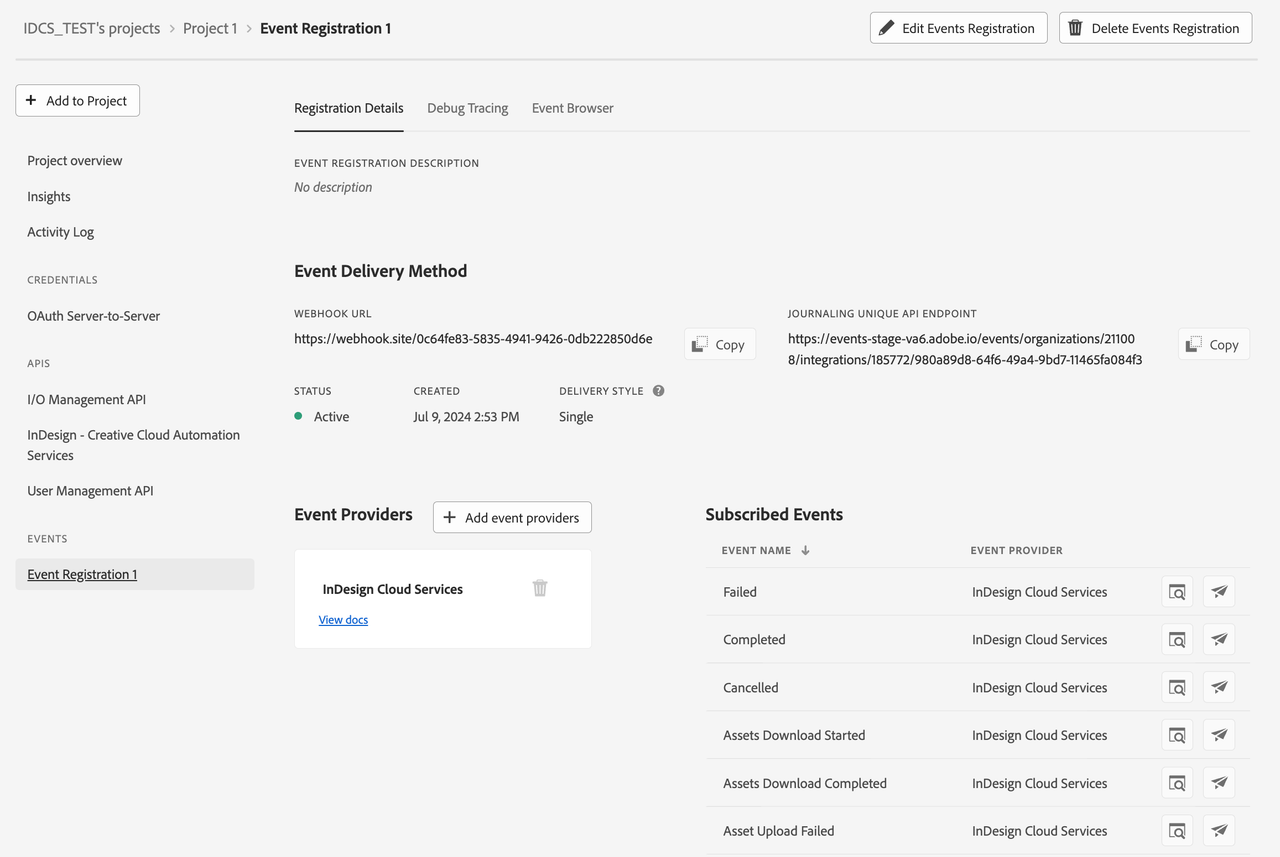
Task: Open Activity Log in sidebar
Action: point(61,232)
